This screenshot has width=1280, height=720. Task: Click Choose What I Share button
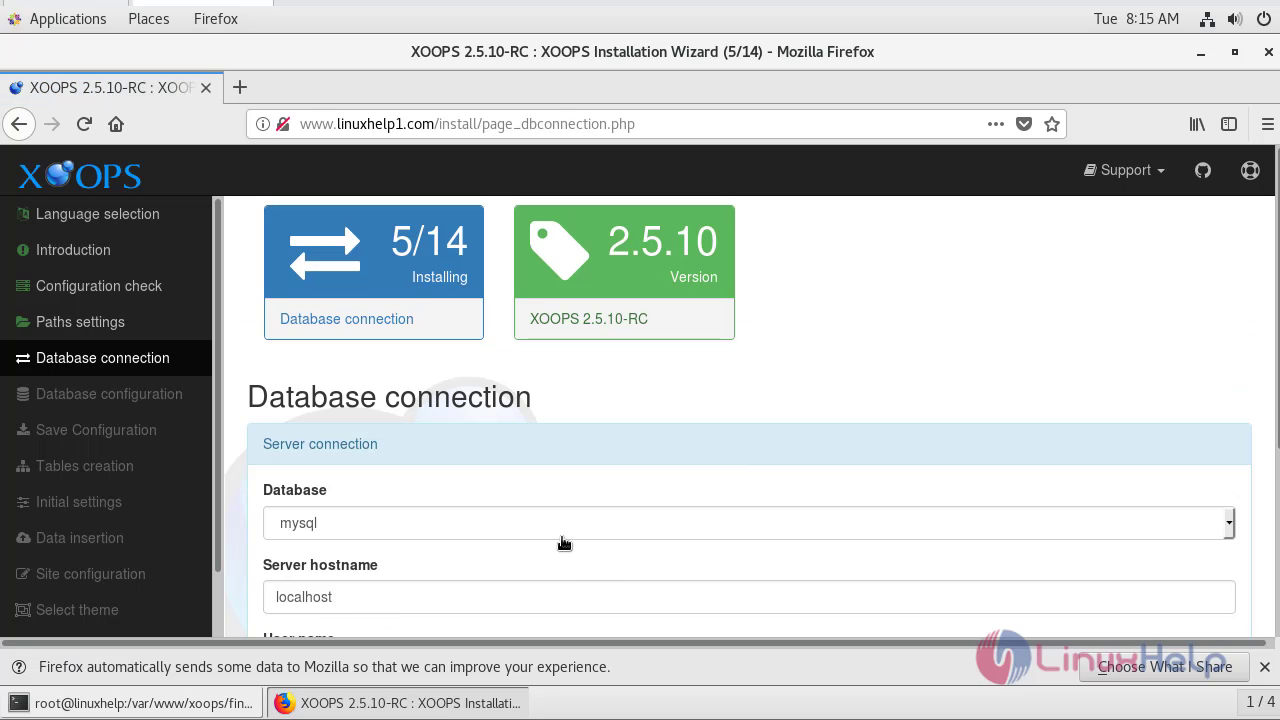click(1165, 667)
